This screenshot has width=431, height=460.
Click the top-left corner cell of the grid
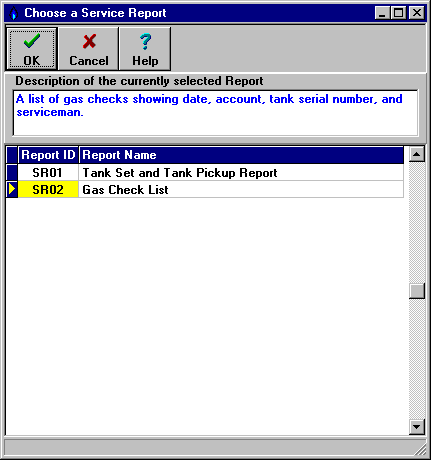(12, 155)
